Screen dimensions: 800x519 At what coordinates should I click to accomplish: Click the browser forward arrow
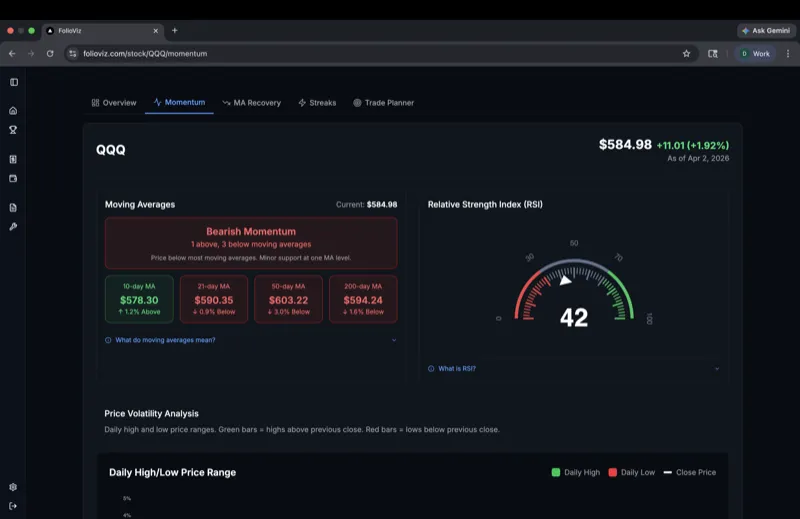pos(31,54)
